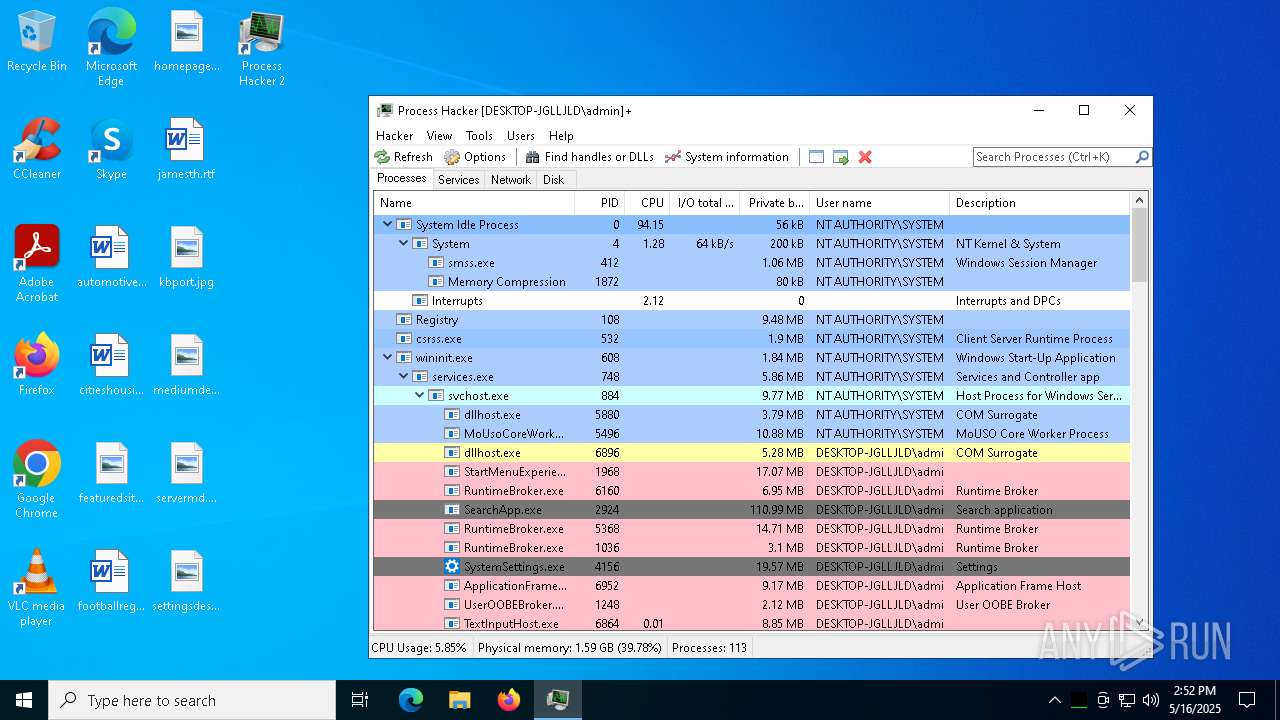
Task: Switch to the Services tab
Action: tap(458, 180)
